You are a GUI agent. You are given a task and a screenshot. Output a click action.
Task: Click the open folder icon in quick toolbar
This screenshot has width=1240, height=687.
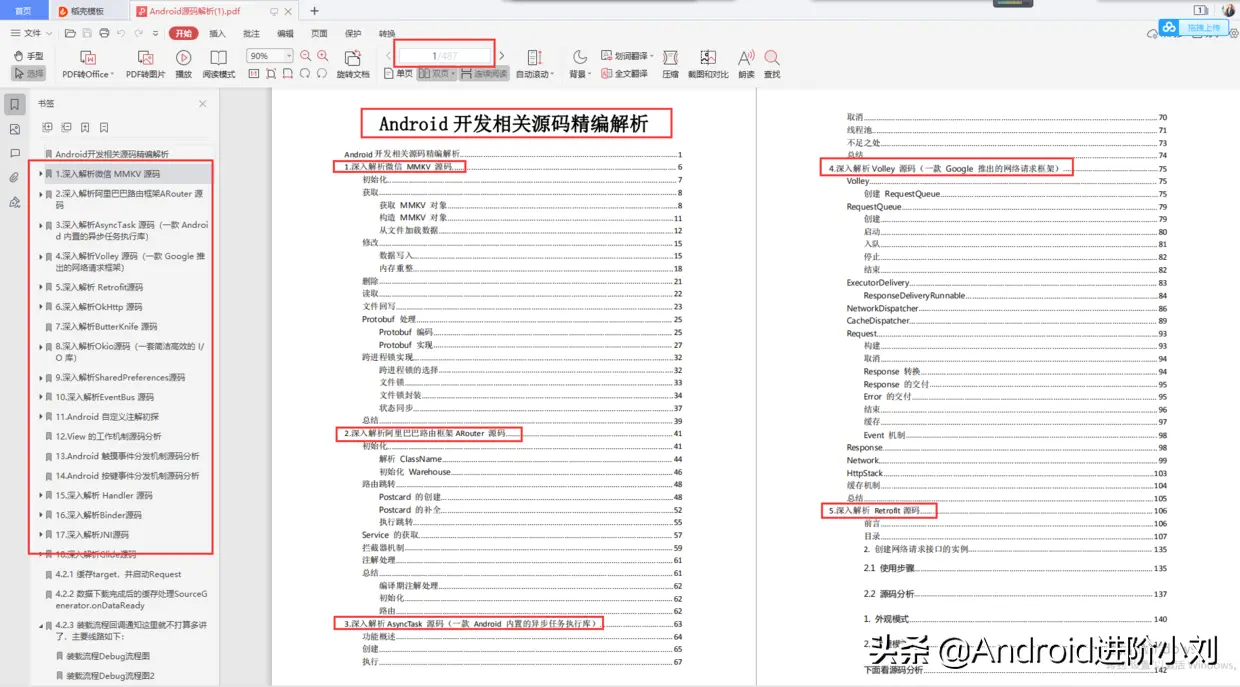(x=70, y=33)
